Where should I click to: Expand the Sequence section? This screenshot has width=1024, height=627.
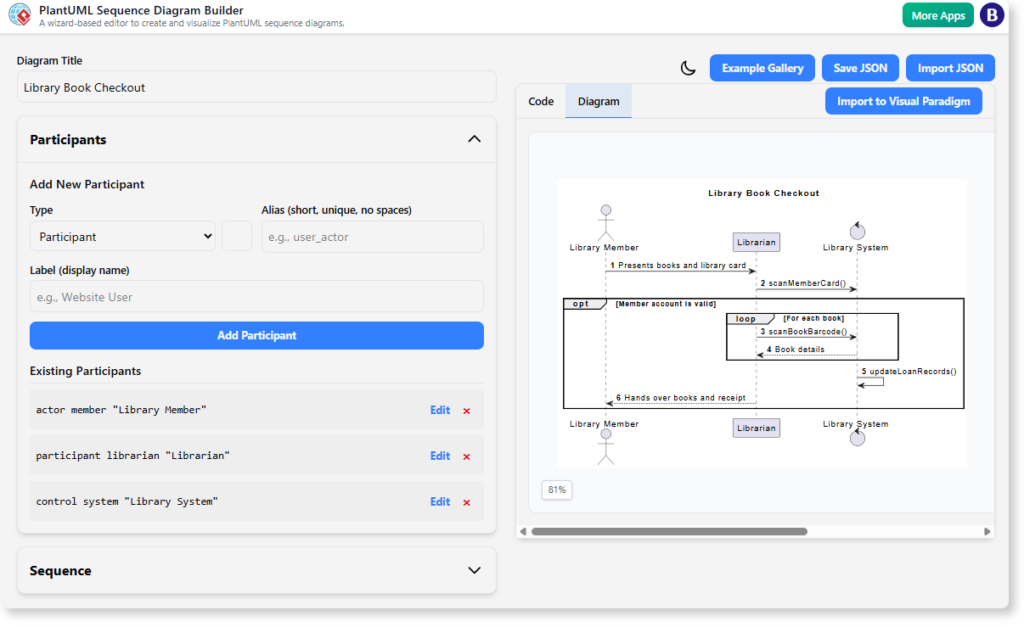(474, 570)
